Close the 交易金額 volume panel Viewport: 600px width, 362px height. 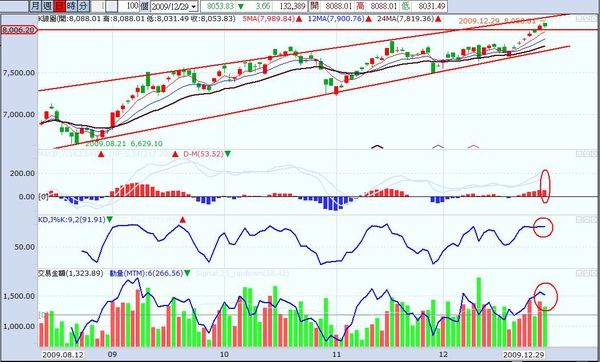(x=593, y=273)
